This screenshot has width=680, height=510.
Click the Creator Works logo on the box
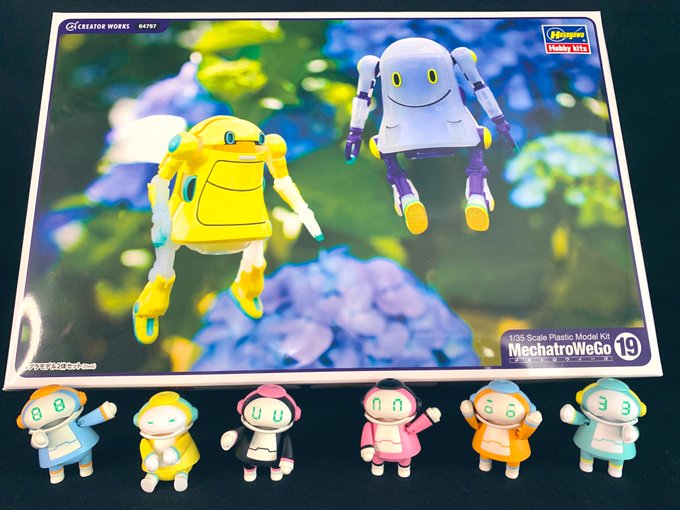(x=98, y=26)
